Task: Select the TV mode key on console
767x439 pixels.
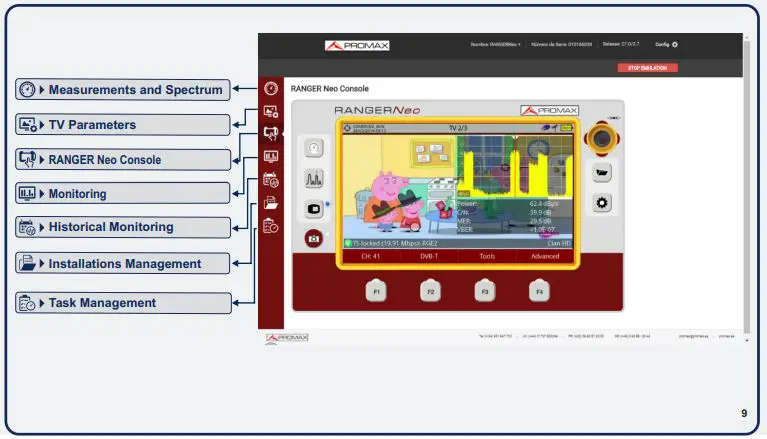Action: pyautogui.click(x=314, y=209)
